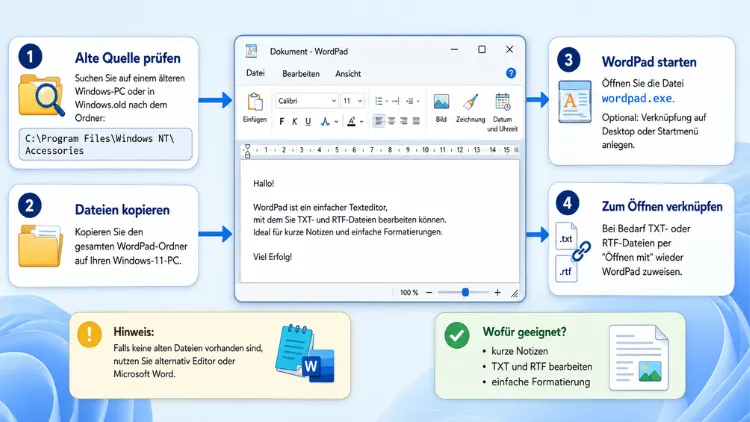This screenshot has height=422, width=750.
Task: Expand the highlight color dropdown arrow
Action: [x=336, y=122]
